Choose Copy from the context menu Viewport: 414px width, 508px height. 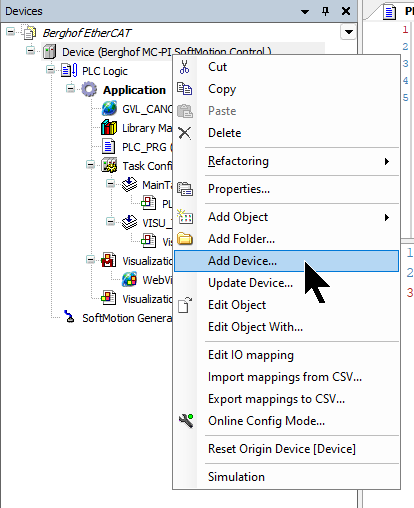coord(287,89)
